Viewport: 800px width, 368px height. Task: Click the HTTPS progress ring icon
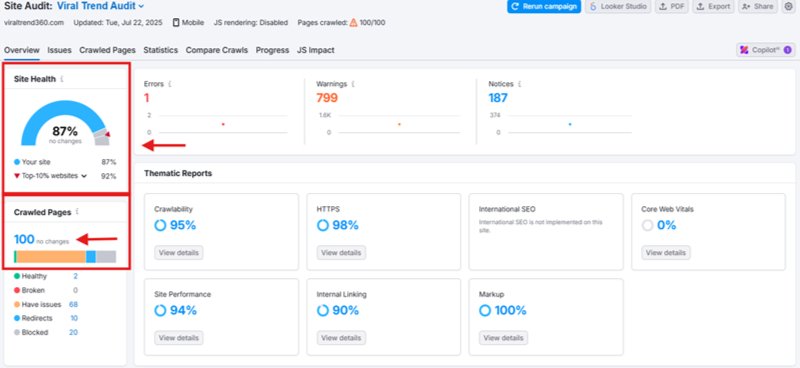(322, 225)
